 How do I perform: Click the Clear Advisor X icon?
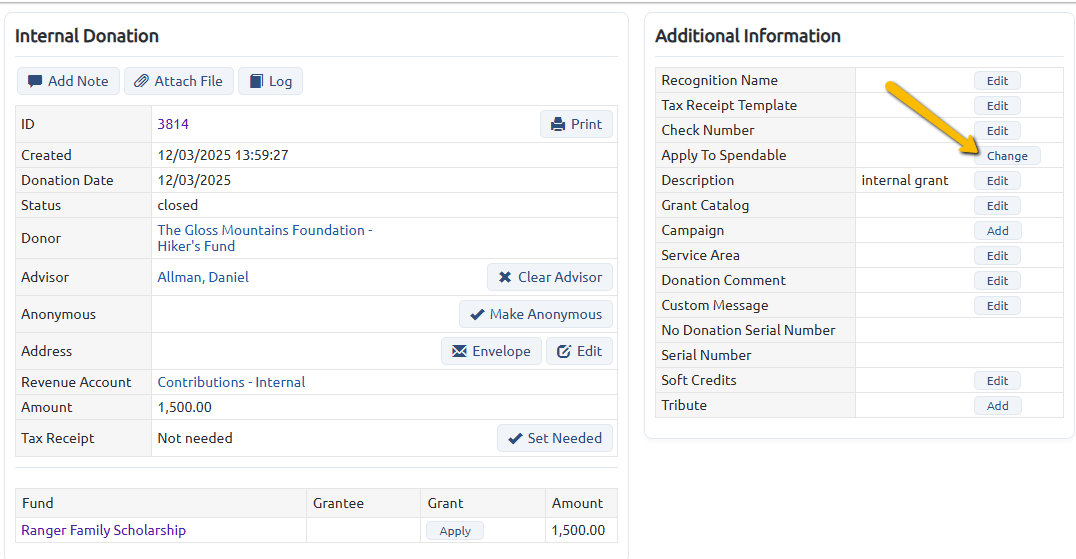[505, 277]
